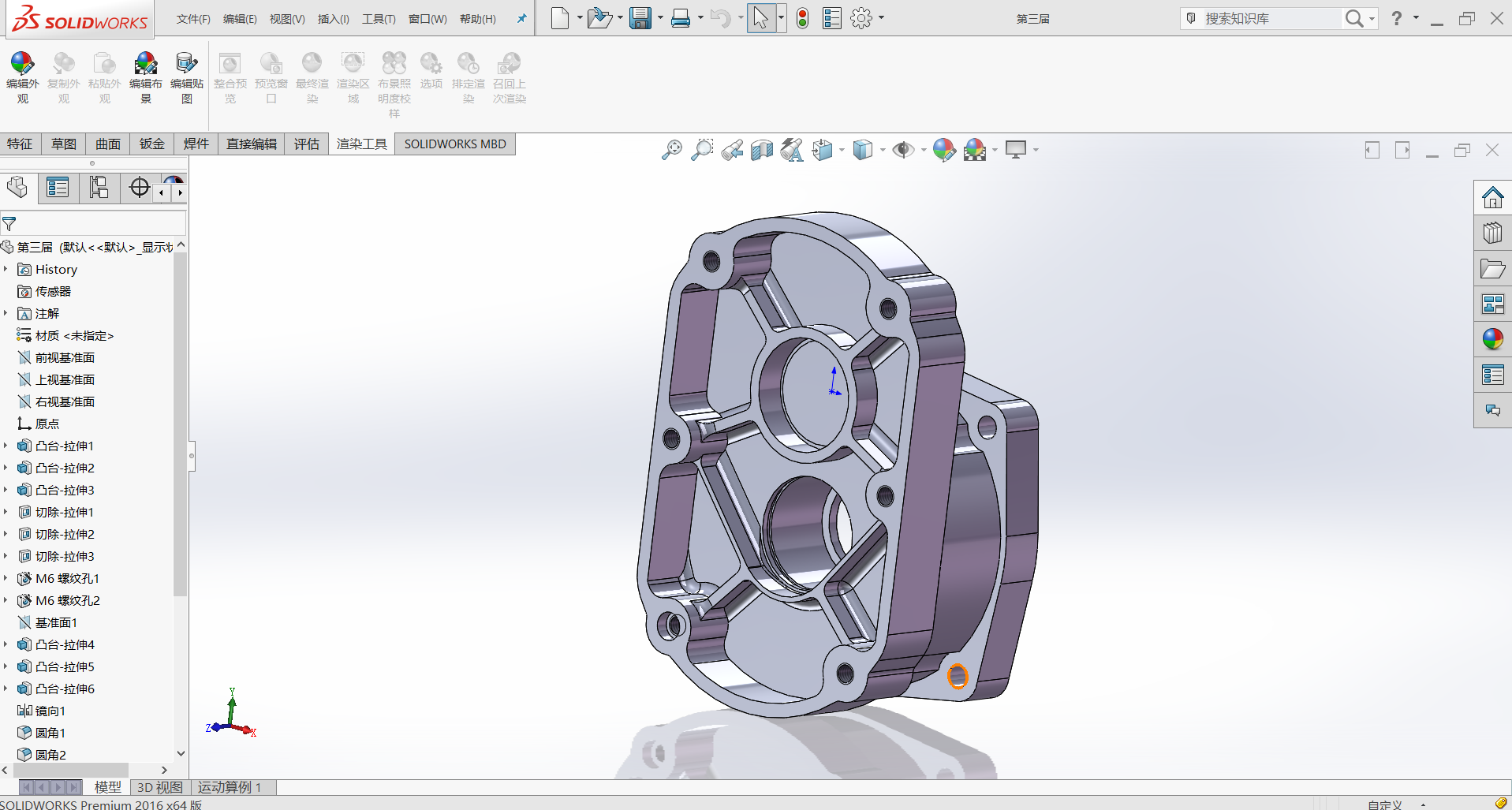Expand the M6 螺纹孔1 feature
This screenshot has width=1512, height=810.
6,578
